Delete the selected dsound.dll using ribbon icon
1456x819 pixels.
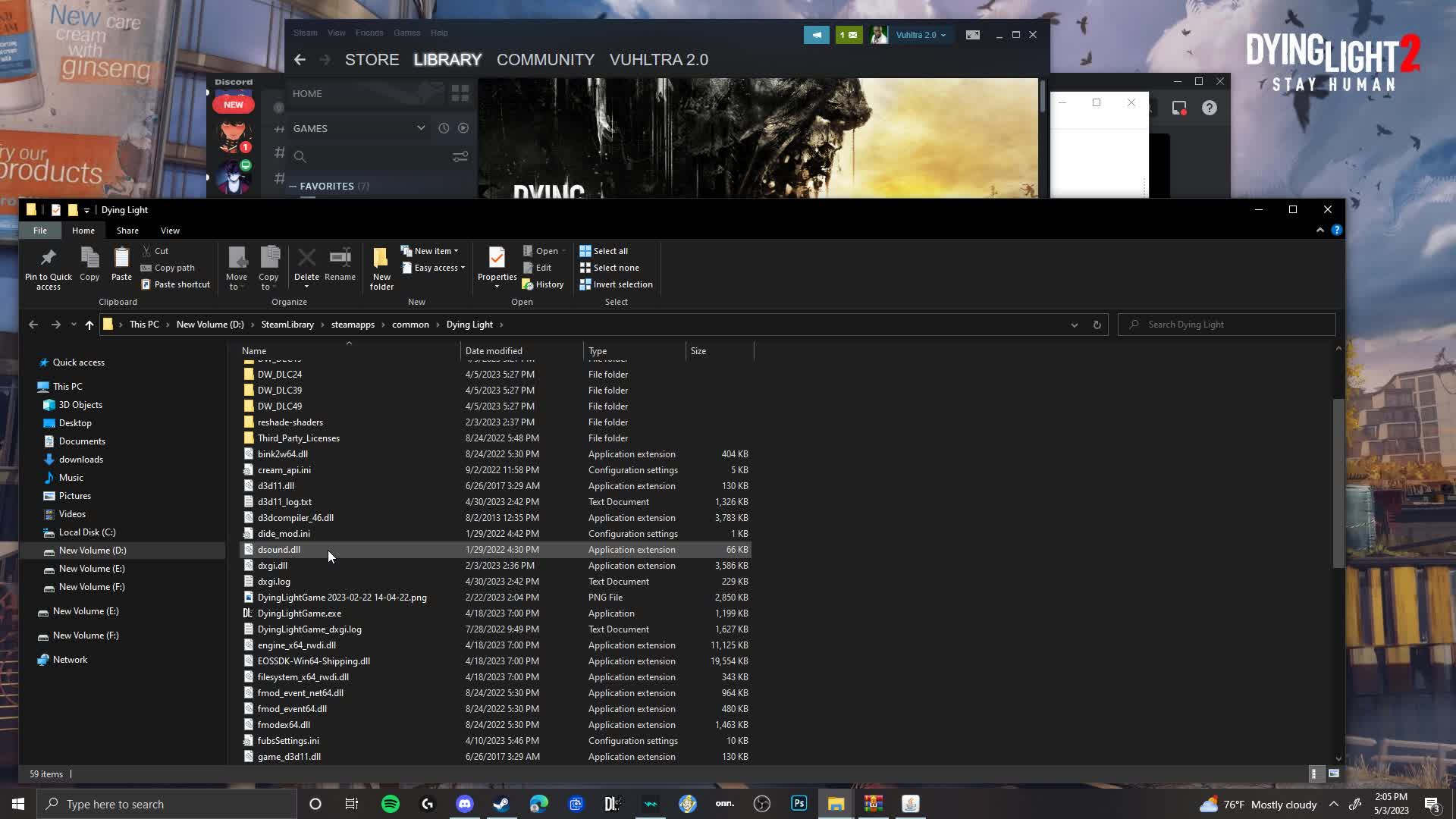(306, 262)
